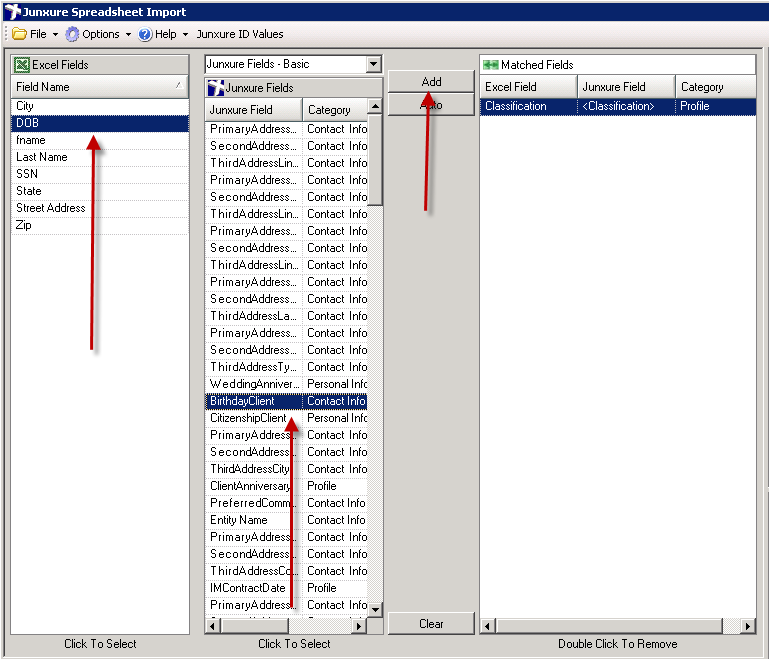Expand the Help menu dropdown arrow
This screenshot has width=769, height=659.
coord(185,34)
